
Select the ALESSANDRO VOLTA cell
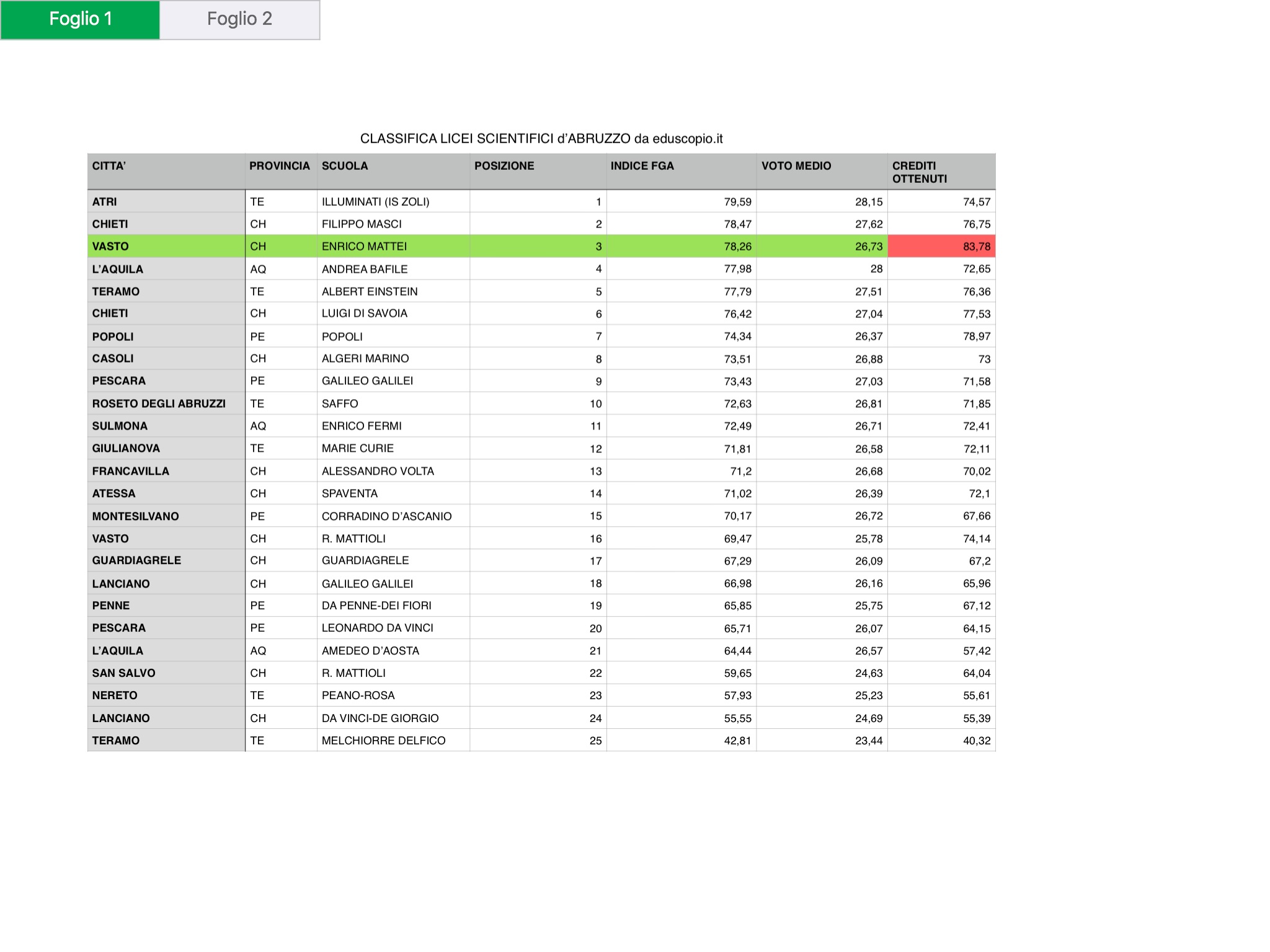click(393, 471)
